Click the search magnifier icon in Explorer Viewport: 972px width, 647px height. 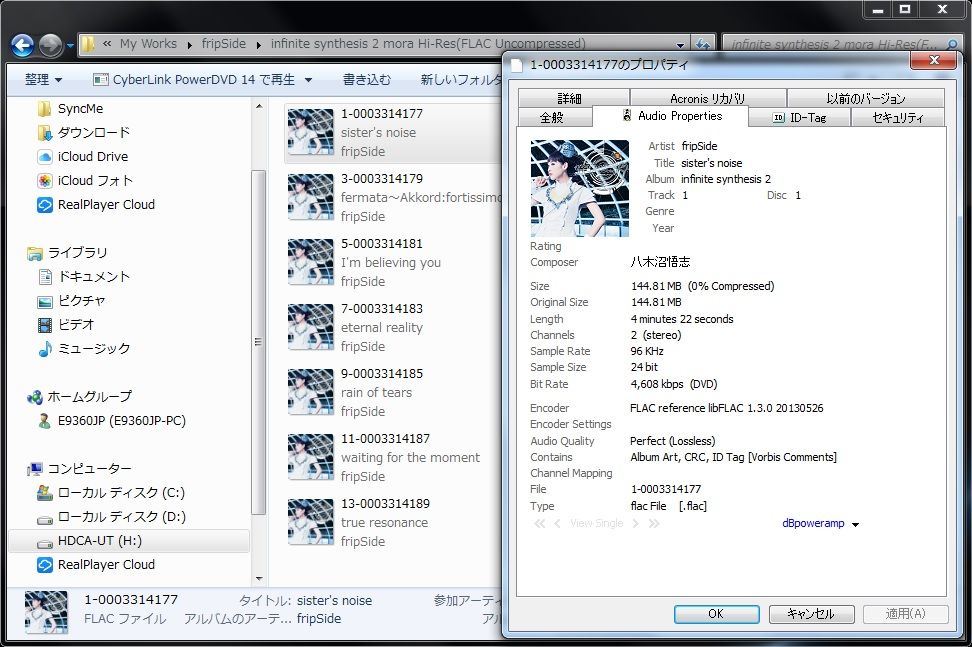[952, 45]
